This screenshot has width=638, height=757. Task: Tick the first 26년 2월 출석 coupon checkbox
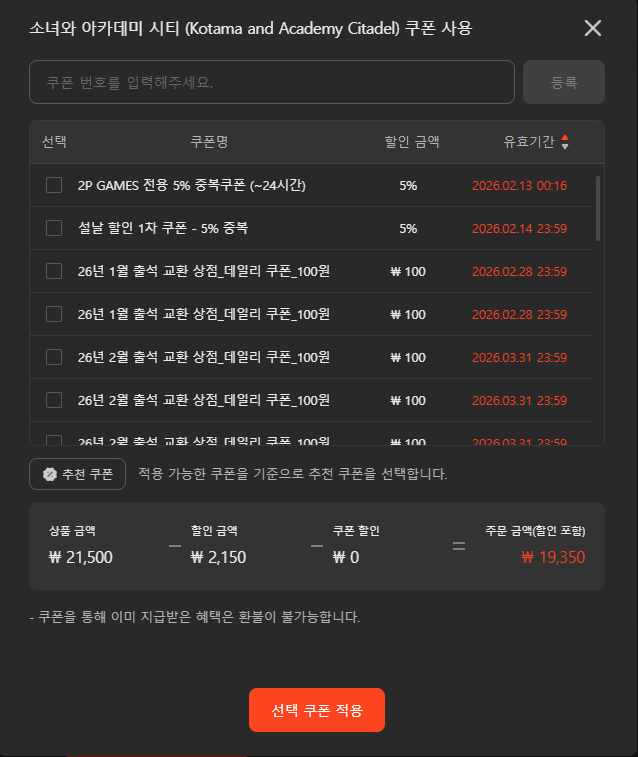tap(54, 357)
